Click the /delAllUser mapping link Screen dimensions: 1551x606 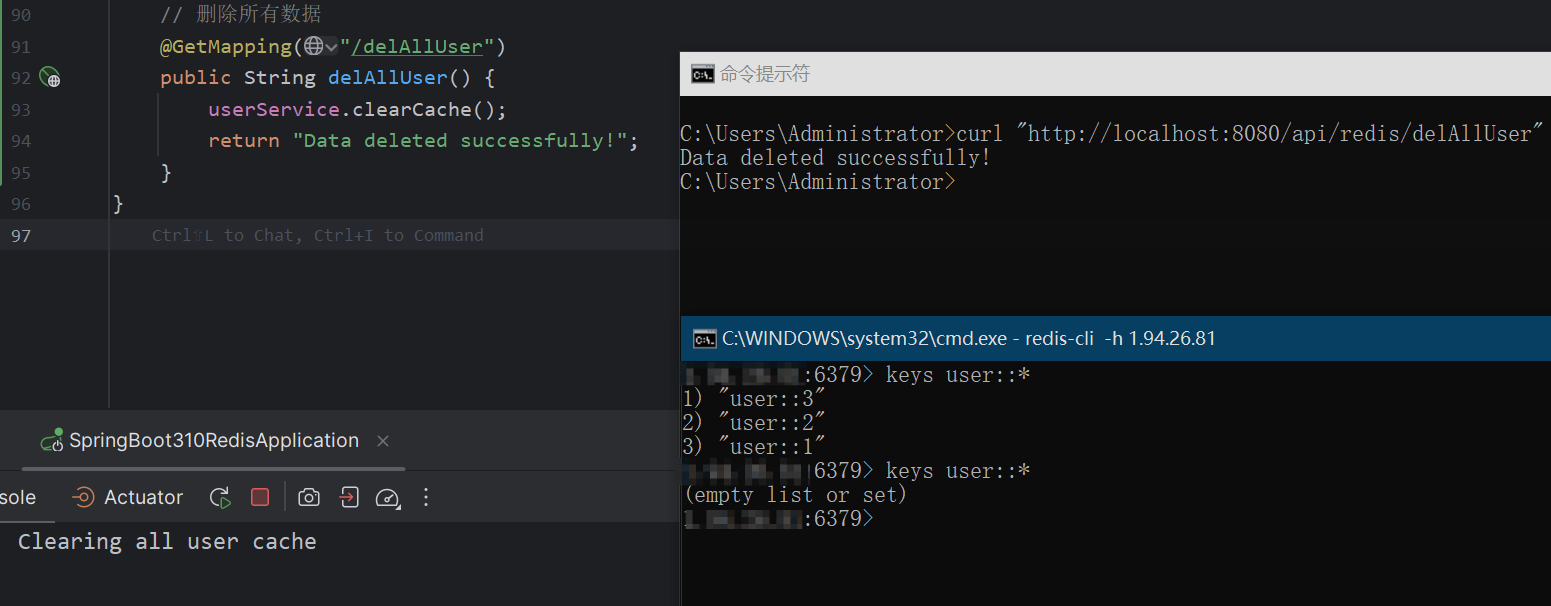[417, 46]
